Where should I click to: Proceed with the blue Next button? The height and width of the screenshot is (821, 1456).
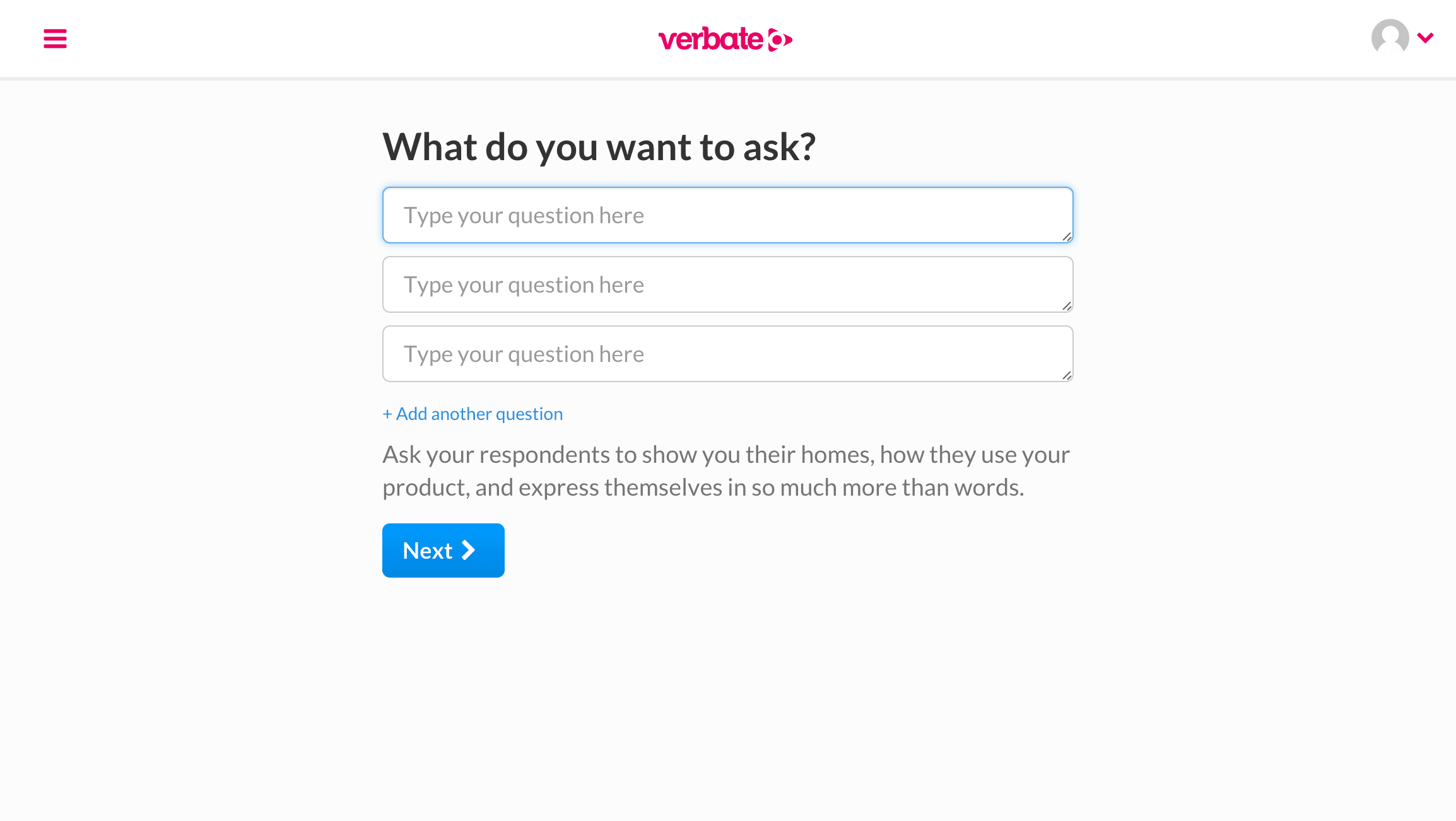pos(443,550)
